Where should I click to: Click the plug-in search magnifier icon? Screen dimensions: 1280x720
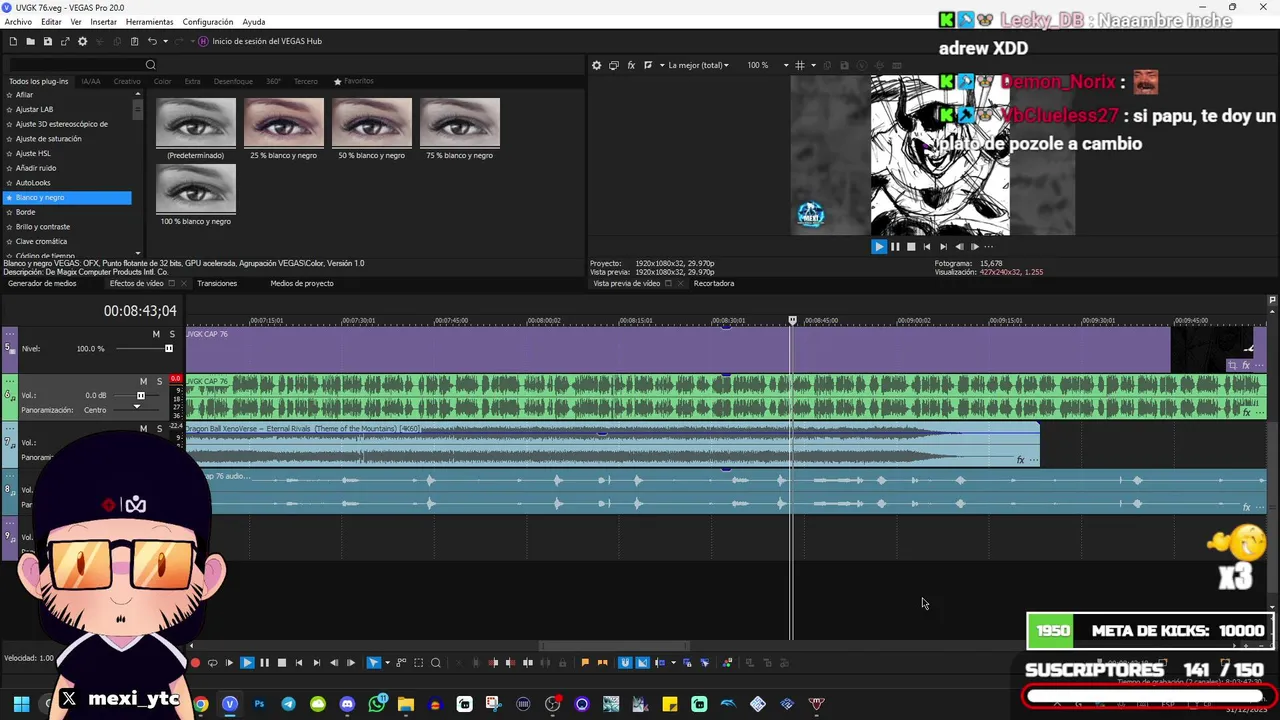pos(150,65)
